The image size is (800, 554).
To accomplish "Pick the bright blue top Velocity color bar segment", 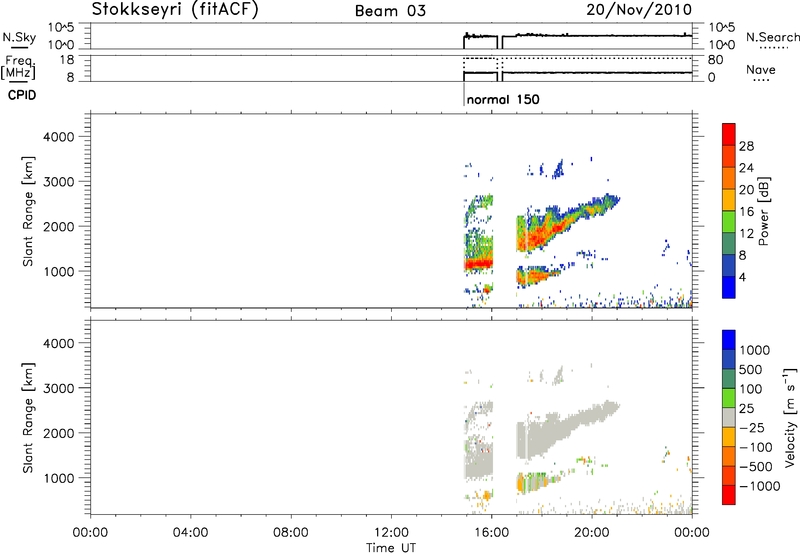I will [729, 340].
